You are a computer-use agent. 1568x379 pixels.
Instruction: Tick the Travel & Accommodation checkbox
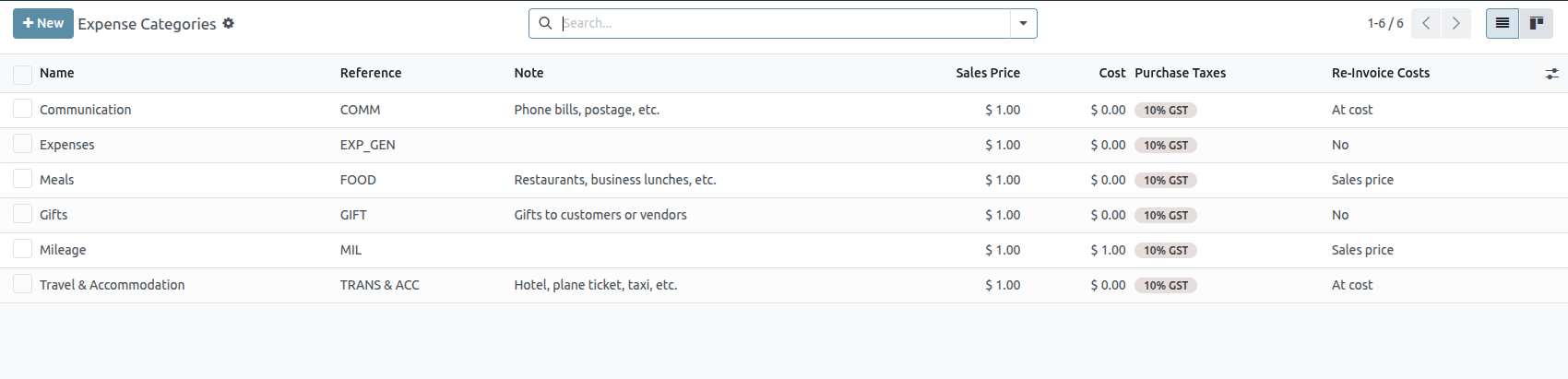[23, 285]
